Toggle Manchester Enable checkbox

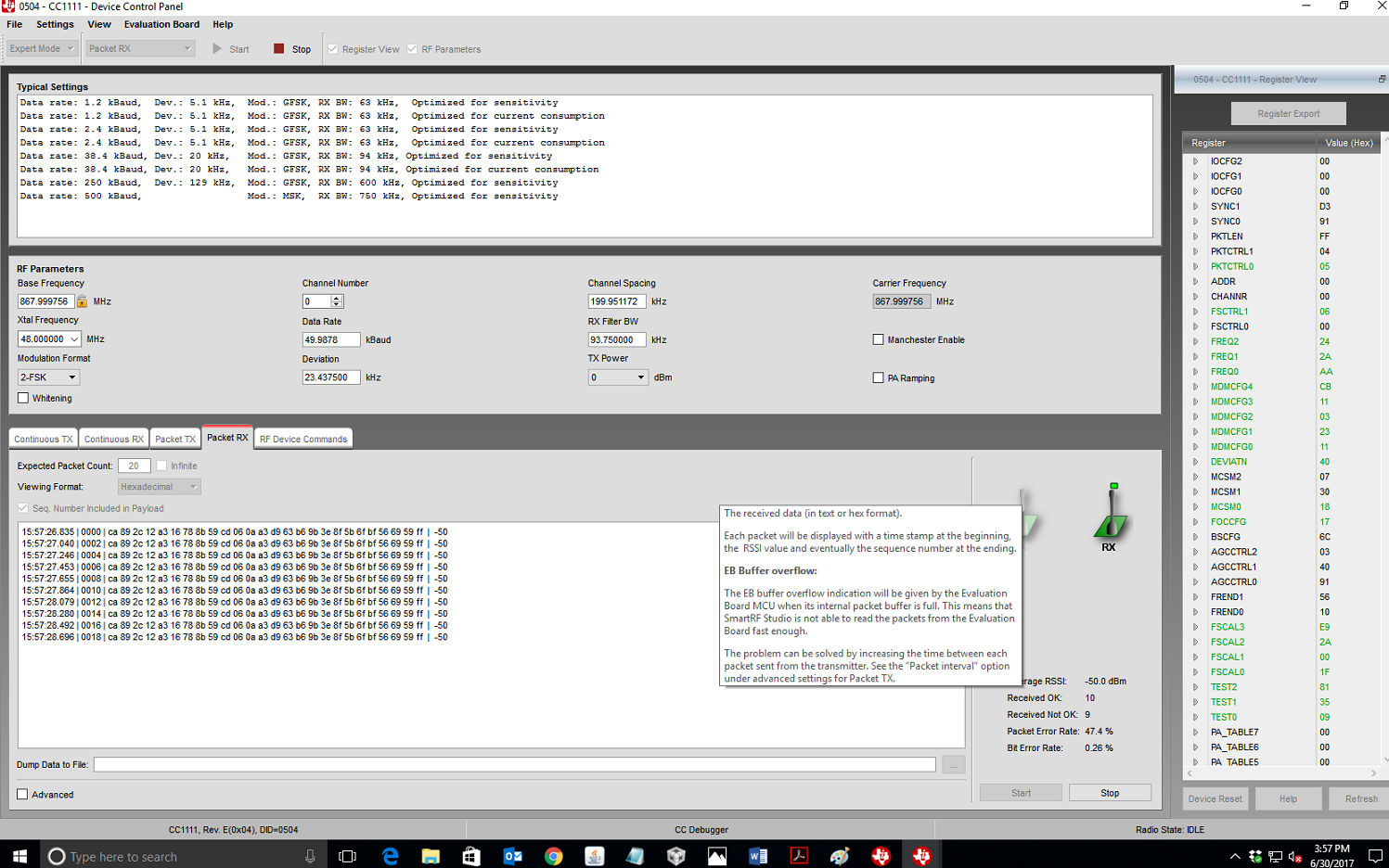(878, 339)
